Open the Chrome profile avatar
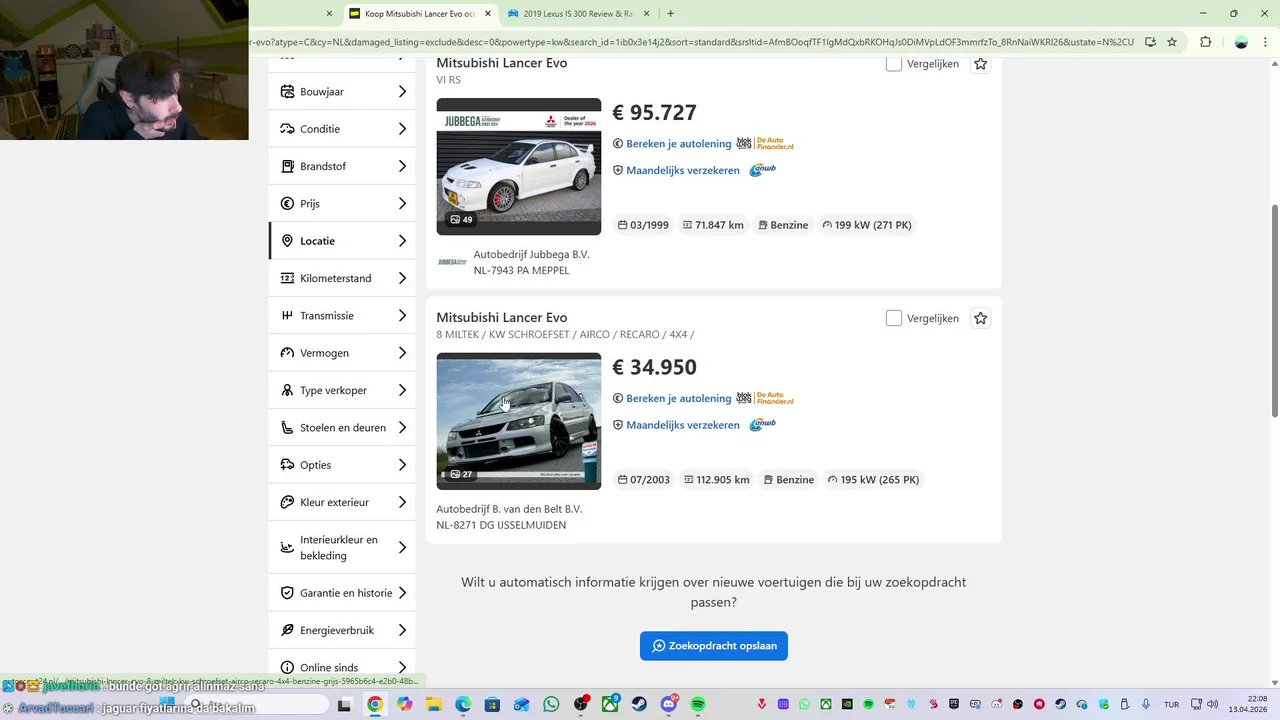 point(1241,42)
